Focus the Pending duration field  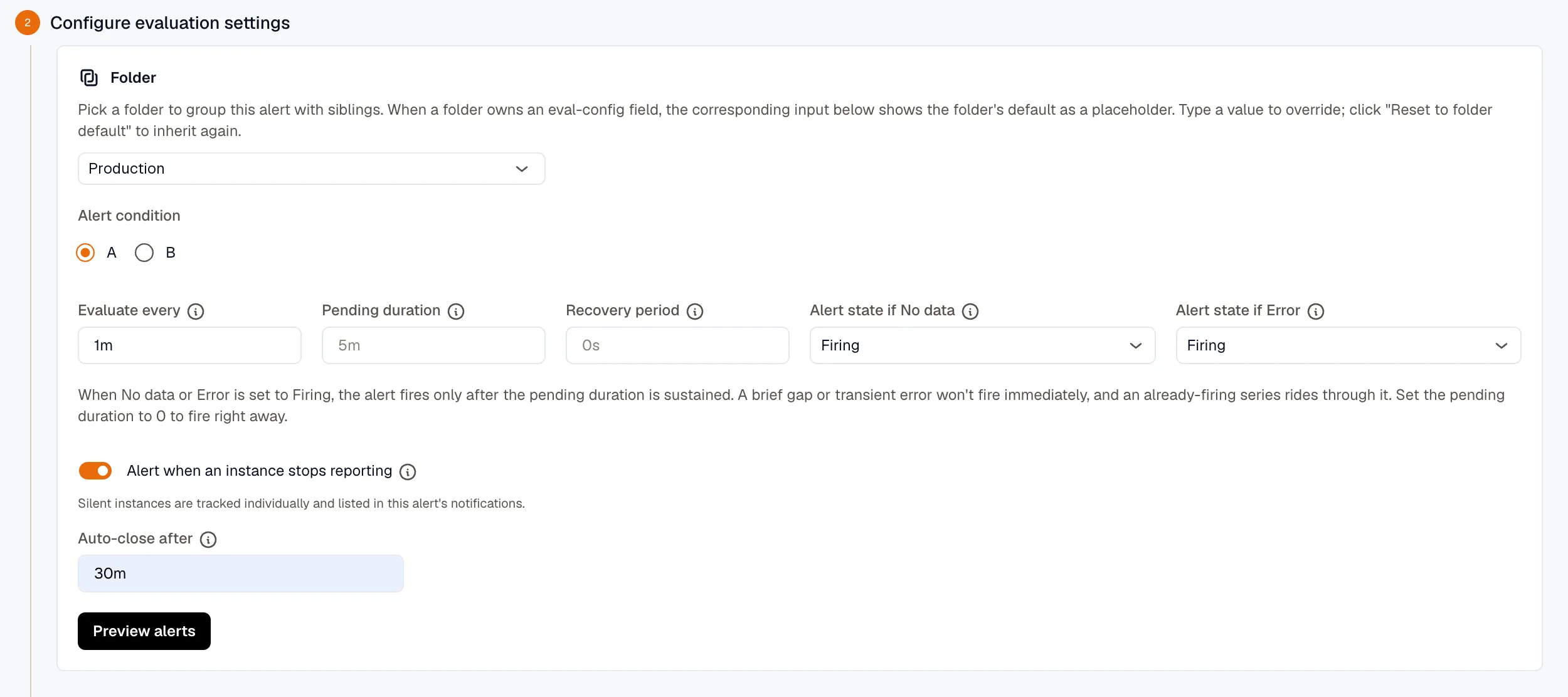(x=433, y=345)
